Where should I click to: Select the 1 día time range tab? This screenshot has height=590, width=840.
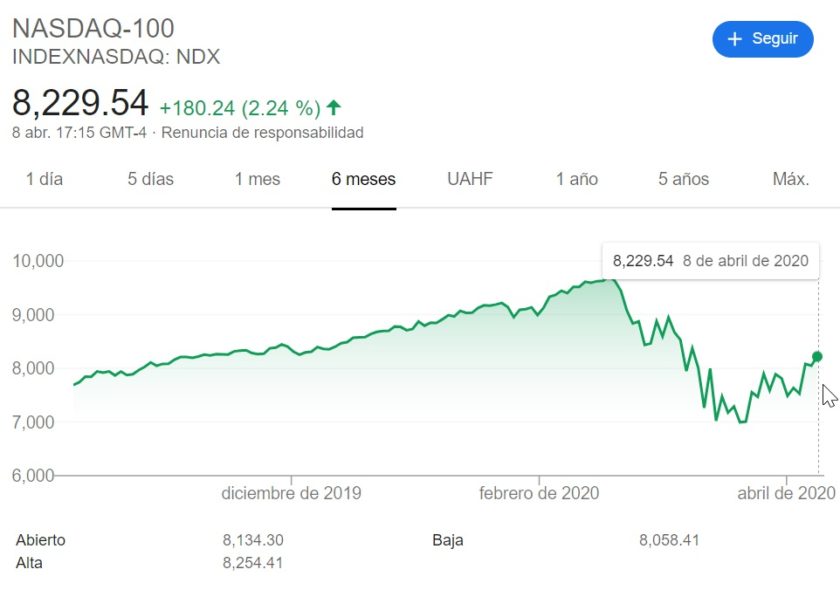click(x=44, y=179)
